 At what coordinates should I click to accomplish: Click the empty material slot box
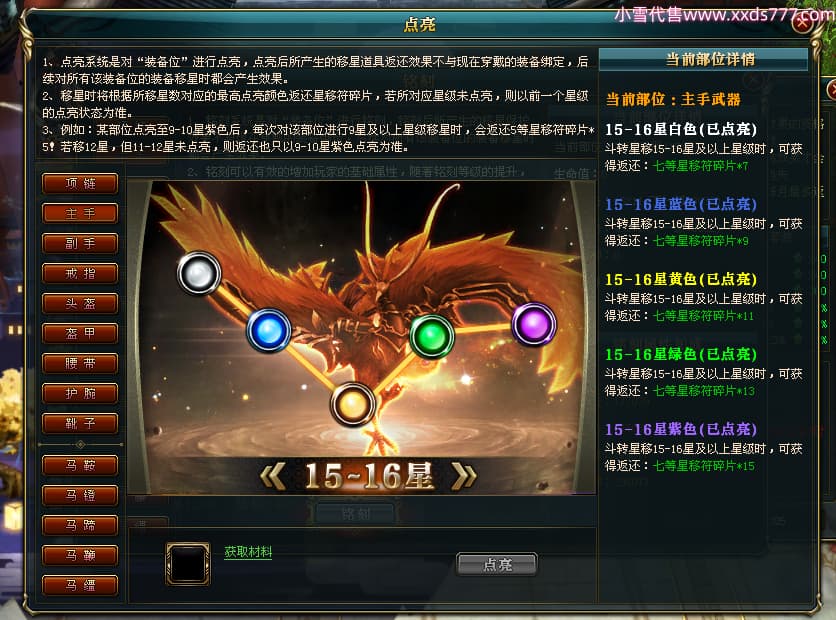[188, 563]
